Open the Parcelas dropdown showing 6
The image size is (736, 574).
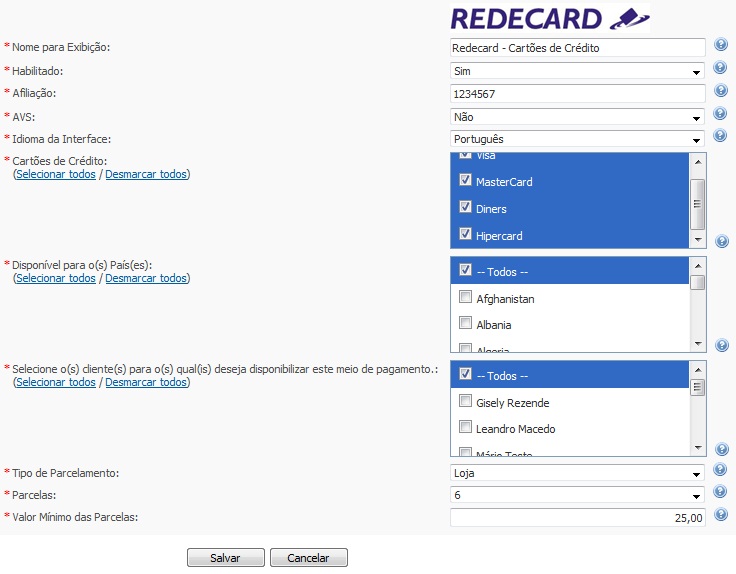577,495
